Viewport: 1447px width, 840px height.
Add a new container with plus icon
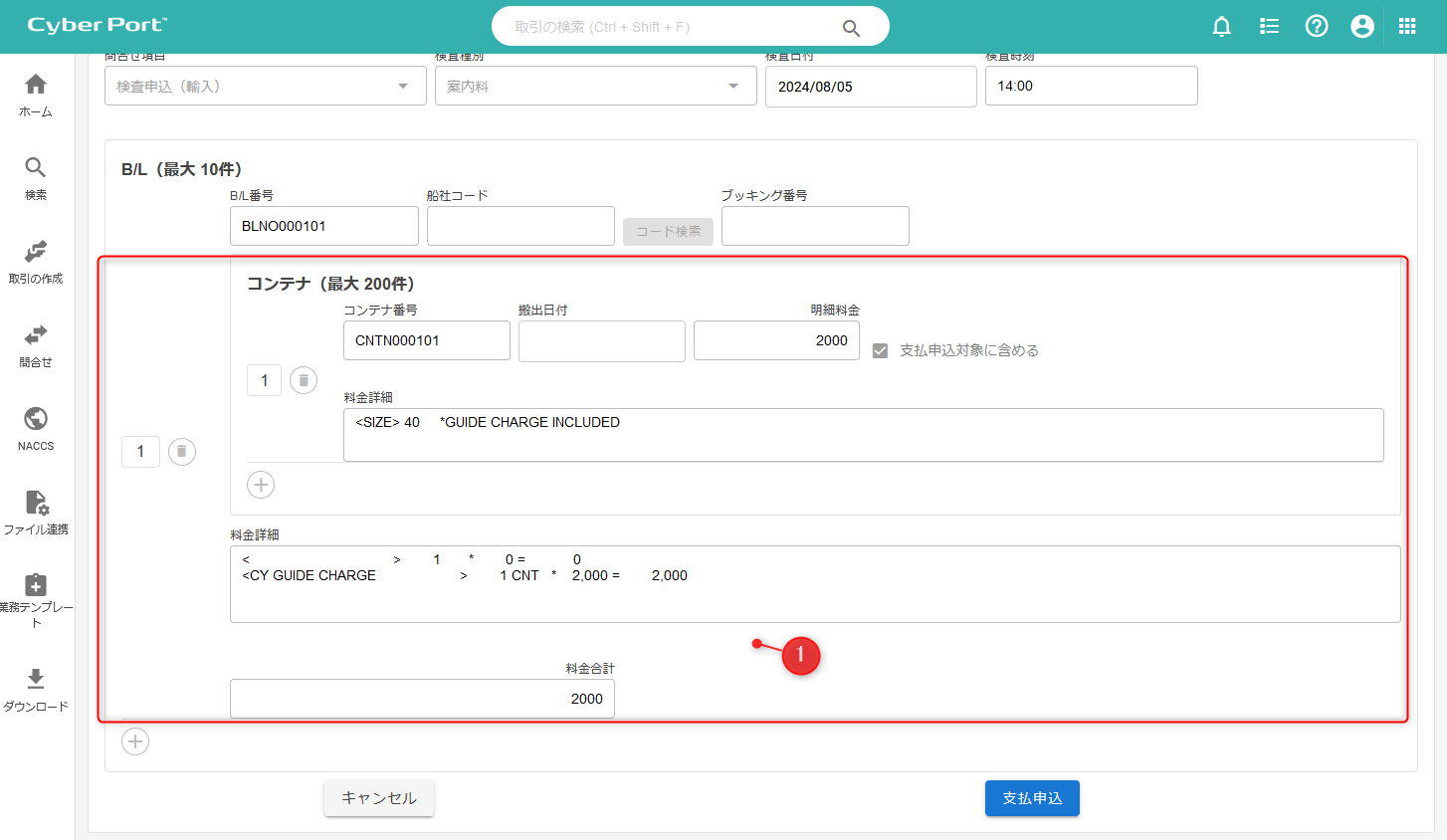click(x=261, y=485)
